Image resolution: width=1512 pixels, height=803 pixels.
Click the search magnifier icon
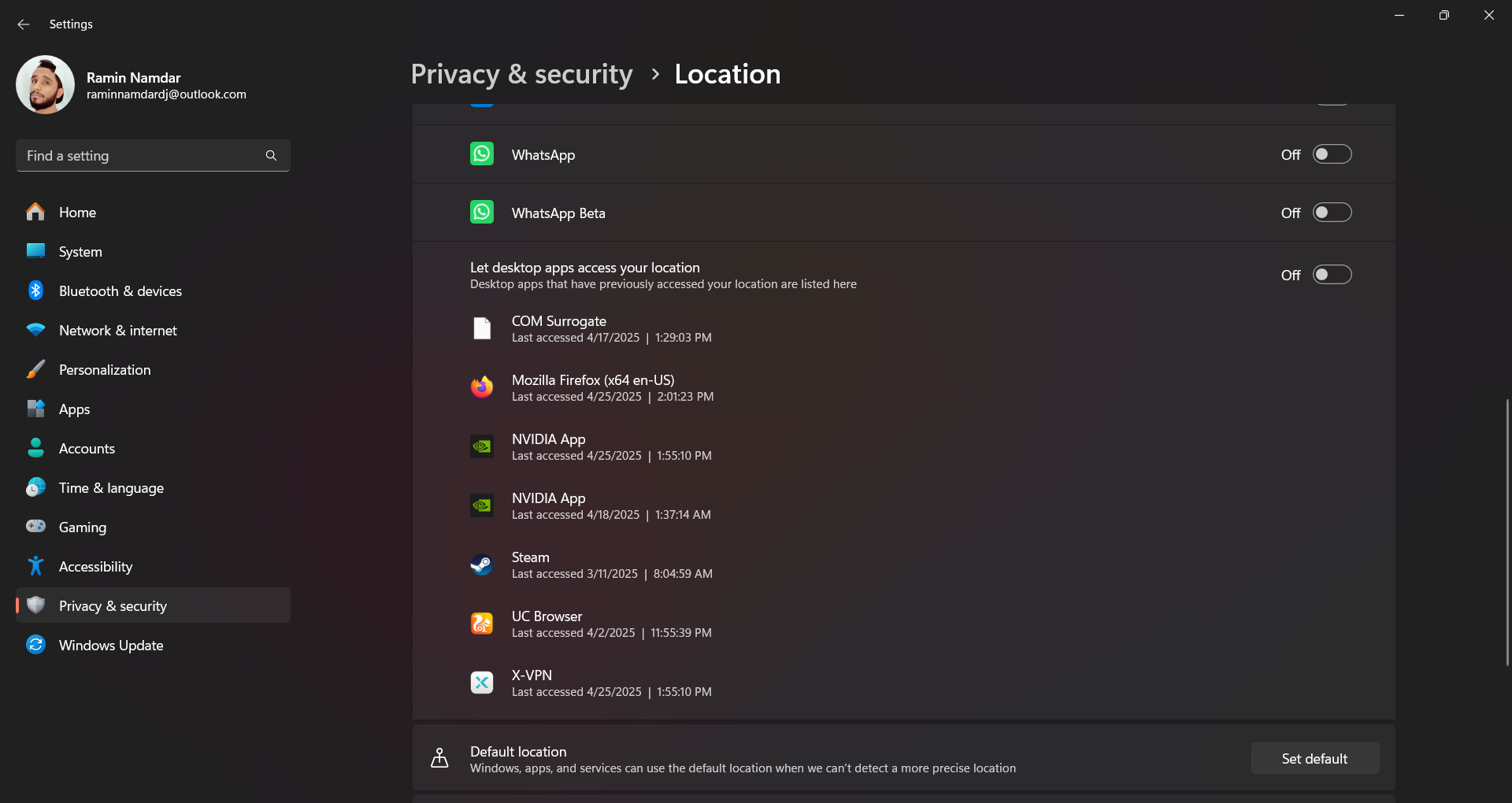click(271, 156)
